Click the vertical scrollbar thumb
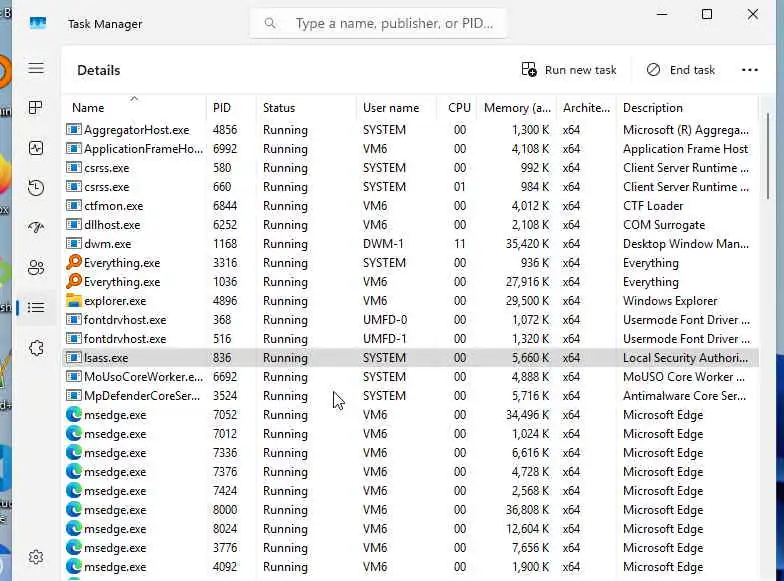Screen dimensions: 784x581 769,156
